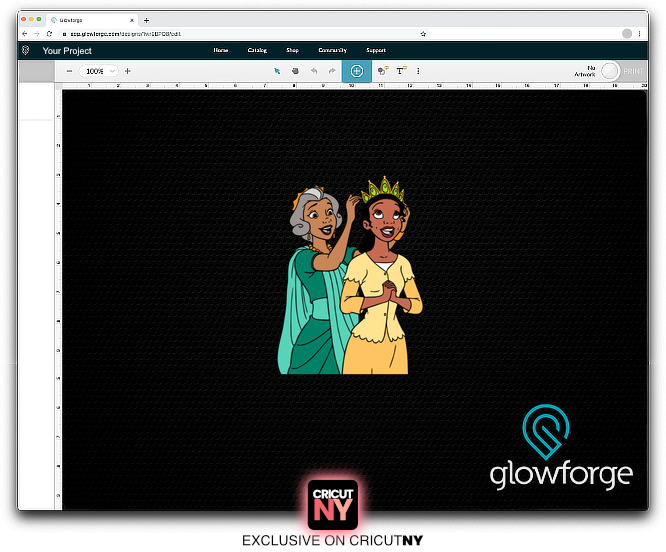Click the Glowforge logo icon beside Your Project
The width and height of the screenshot is (666, 552).
(25, 51)
